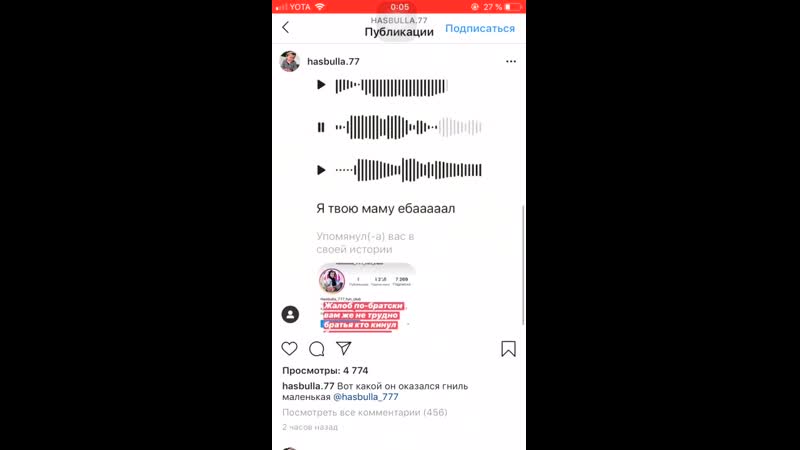Play the third voice message
This screenshot has height=450, width=800.
321,170
